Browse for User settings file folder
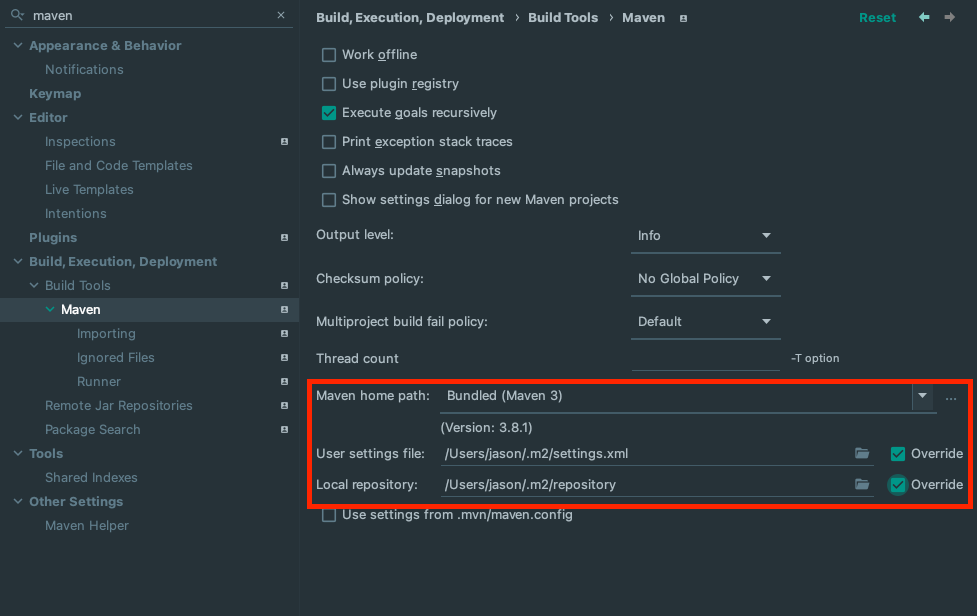Viewport: 977px width, 616px height. 862,454
